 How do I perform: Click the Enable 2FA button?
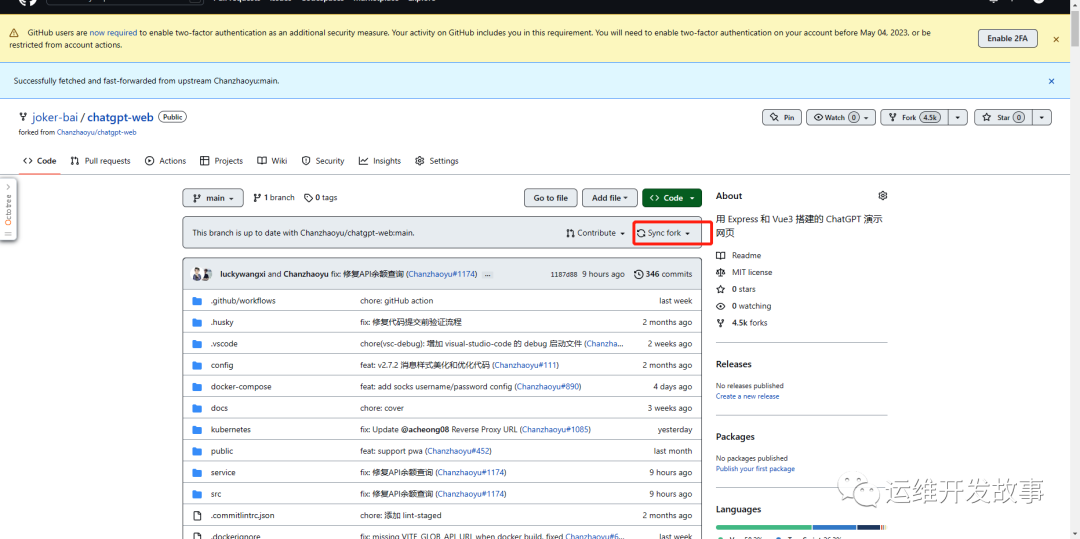(1008, 39)
